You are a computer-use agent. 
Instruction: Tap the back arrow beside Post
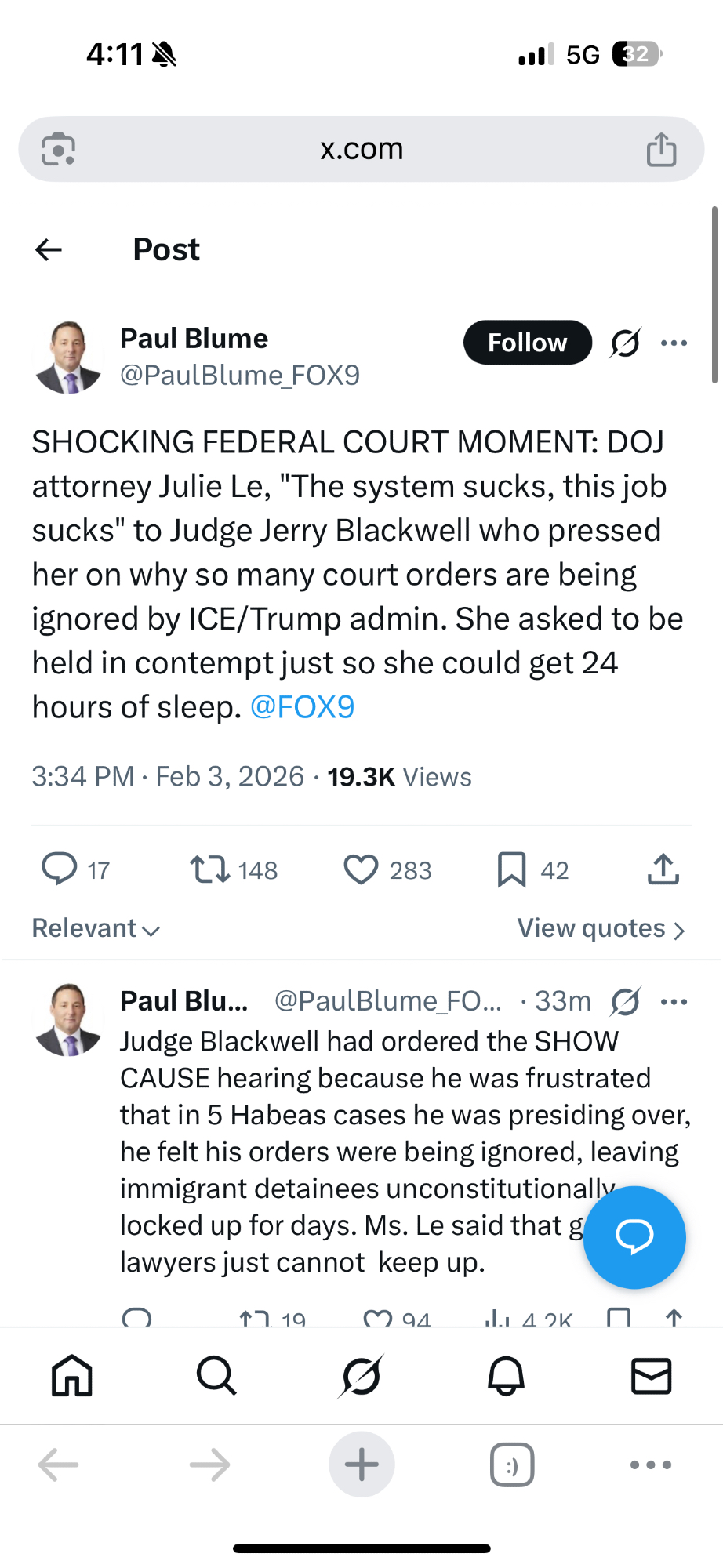(x=49, y=249)
